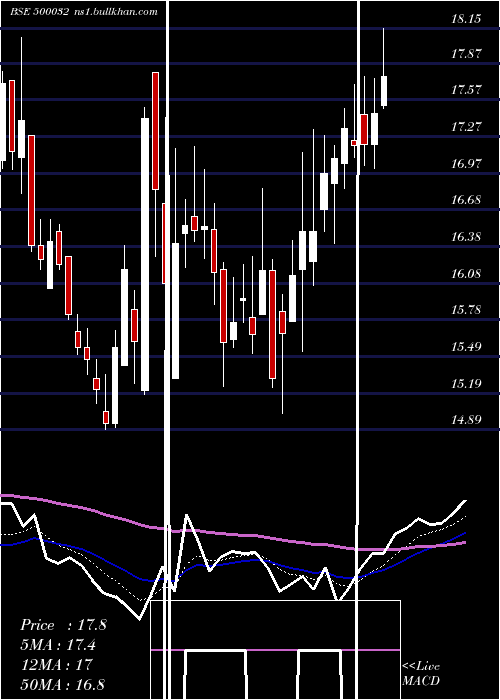Viewport: 500px width, 700px height.
Task: Click the 17.57 price axis label
Action: point(466,90)
